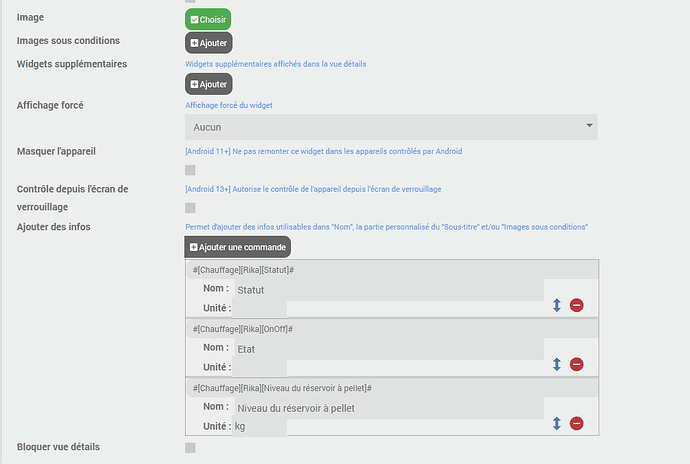Click Ajouter une commande button

pos(237,247)
